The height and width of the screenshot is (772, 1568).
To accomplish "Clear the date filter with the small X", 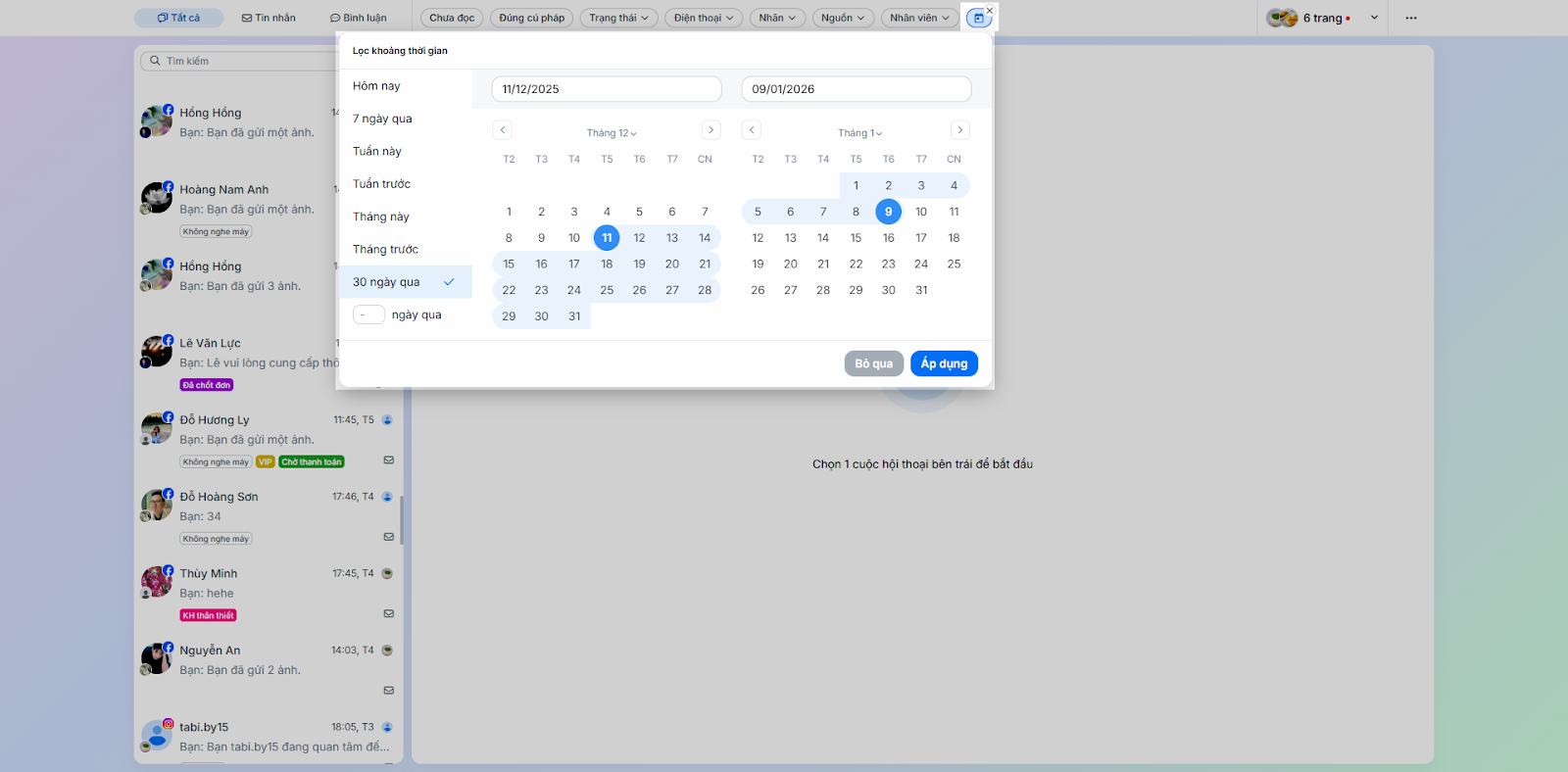I will point(990,11).
